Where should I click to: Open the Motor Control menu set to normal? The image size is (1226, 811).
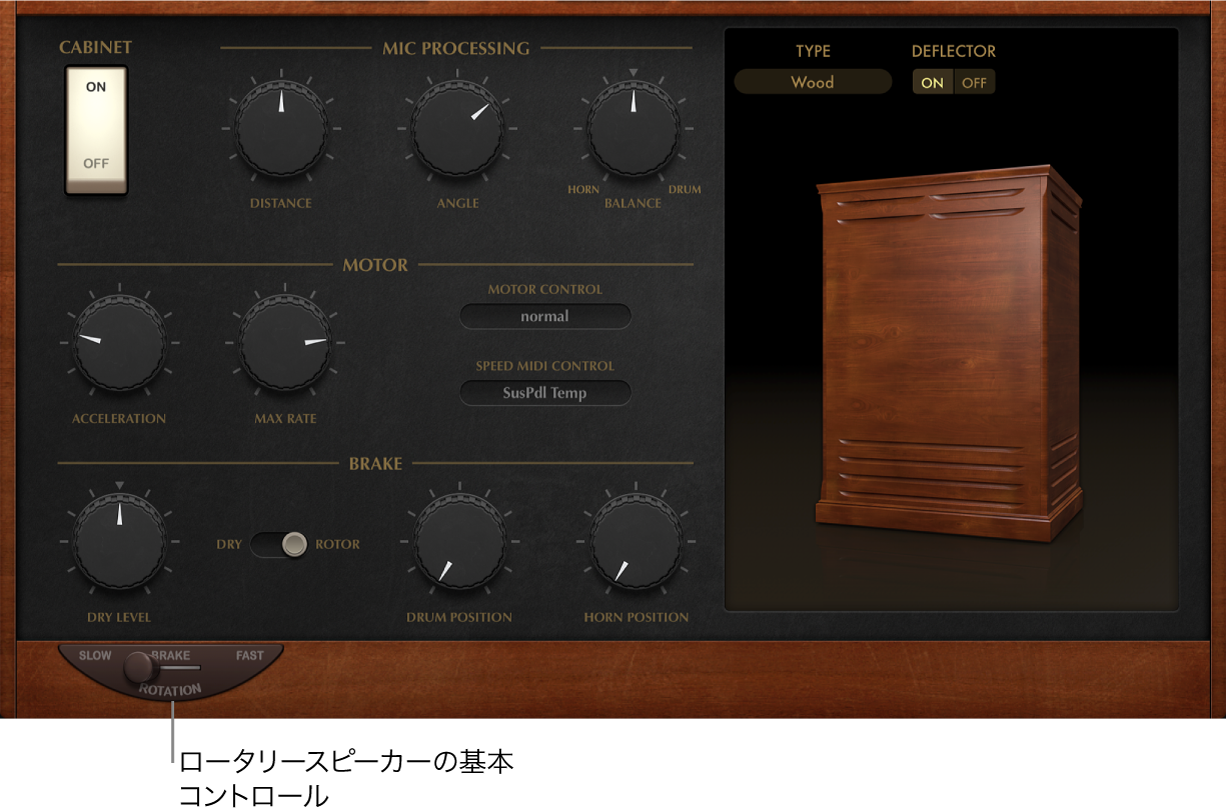545,316
